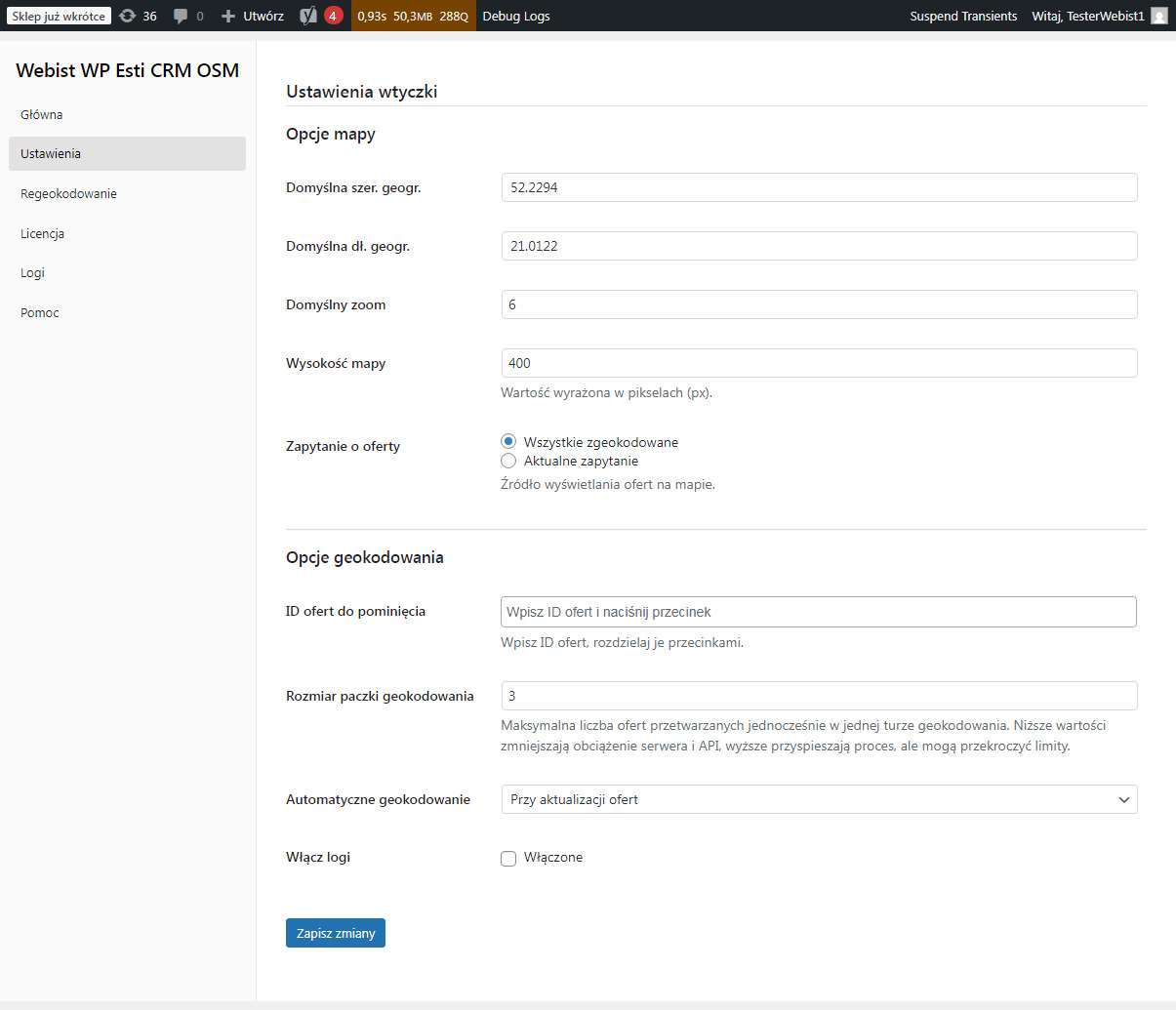Click the Sklep już wkrótce badge
Viewport: 1176px width, 1010px height.
pos(59,16)
